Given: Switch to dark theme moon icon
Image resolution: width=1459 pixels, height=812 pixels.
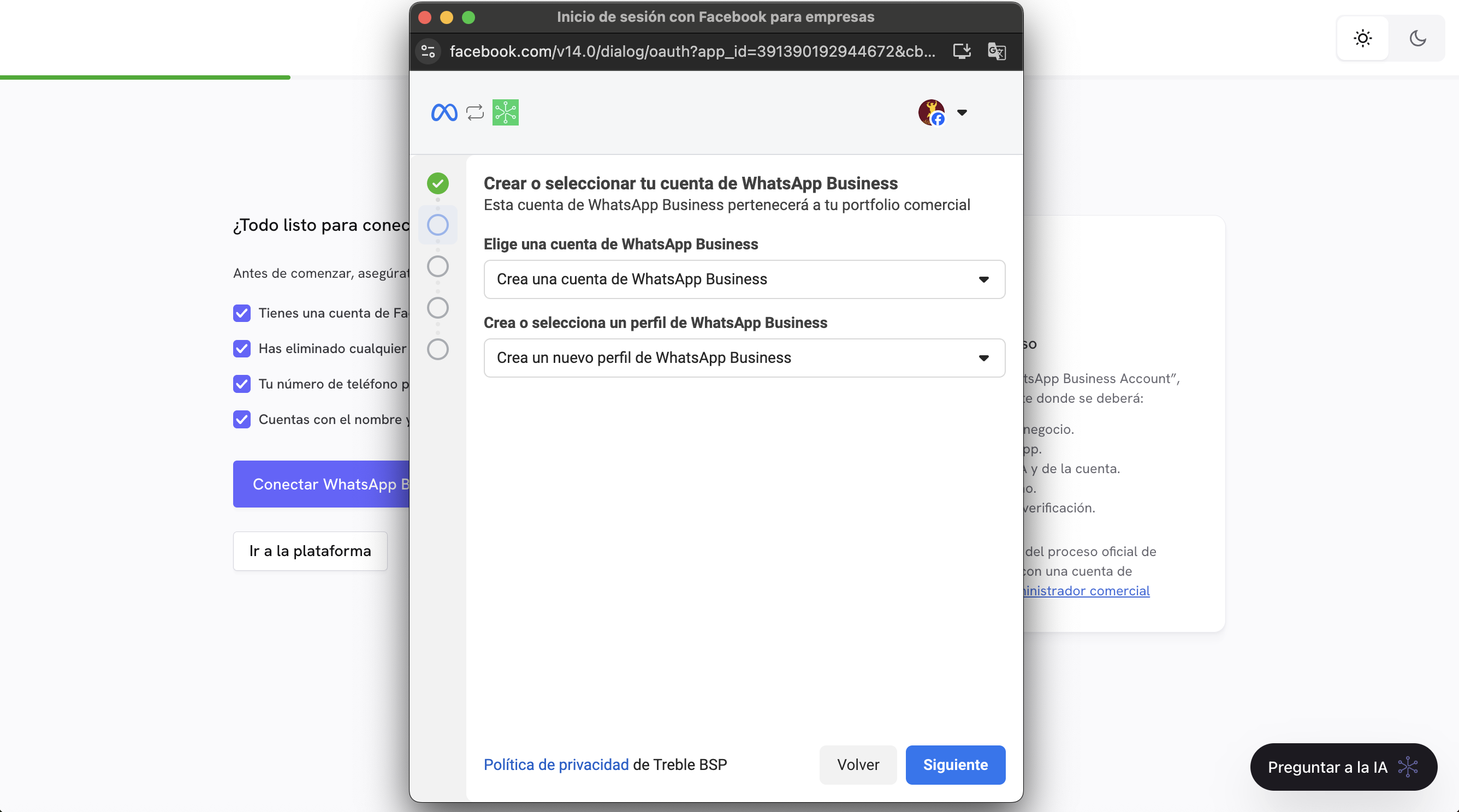Looking at the screenshot, I should (x=1418, y=39).
